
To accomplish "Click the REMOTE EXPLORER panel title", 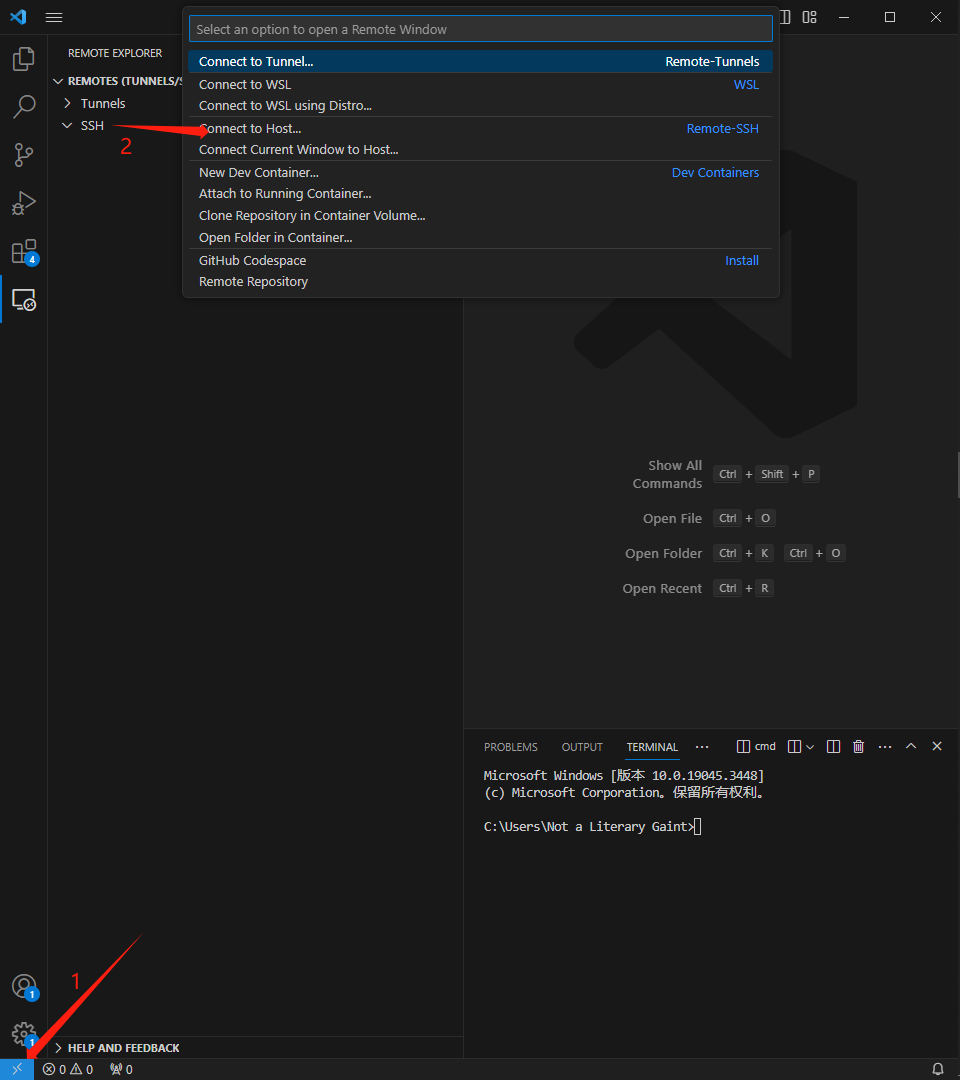I will pos(115,53).
